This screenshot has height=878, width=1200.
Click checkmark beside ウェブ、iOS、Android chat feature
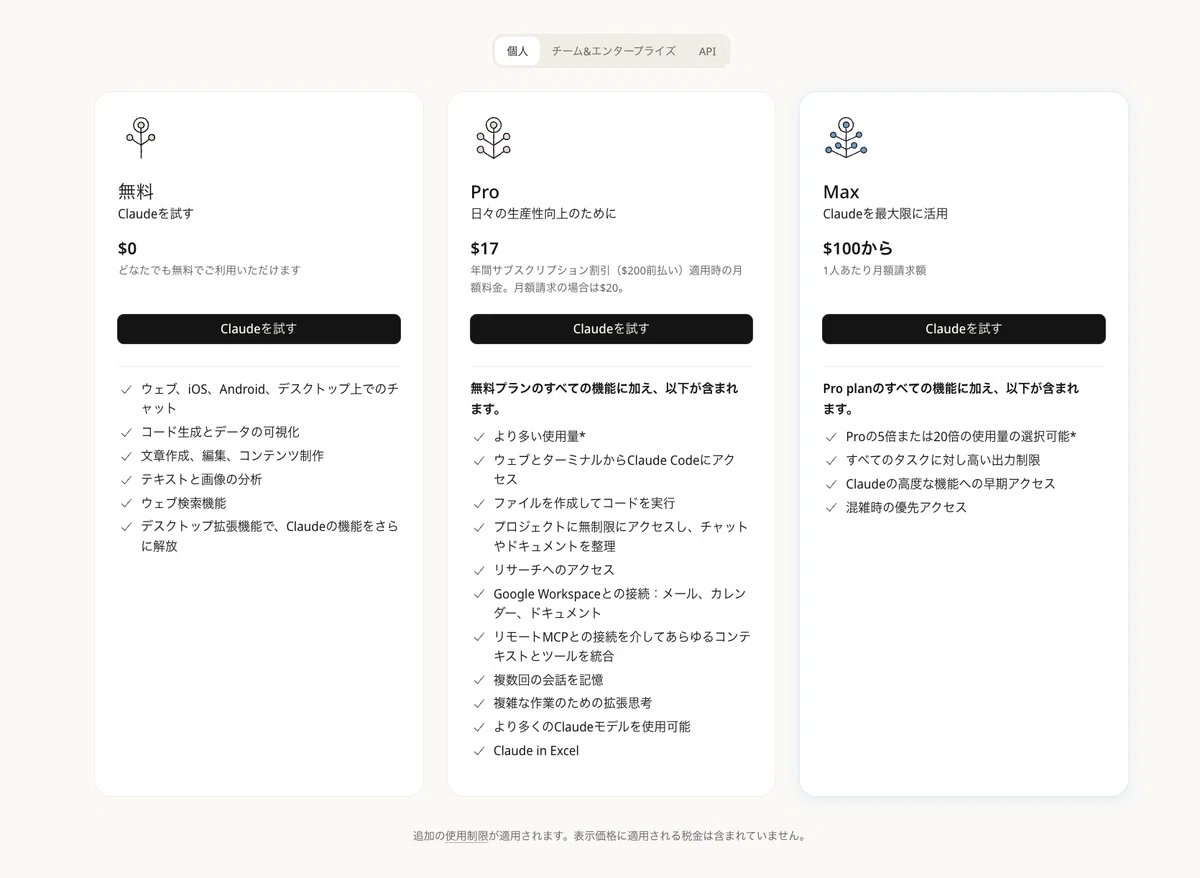click(x=126, y=389)
